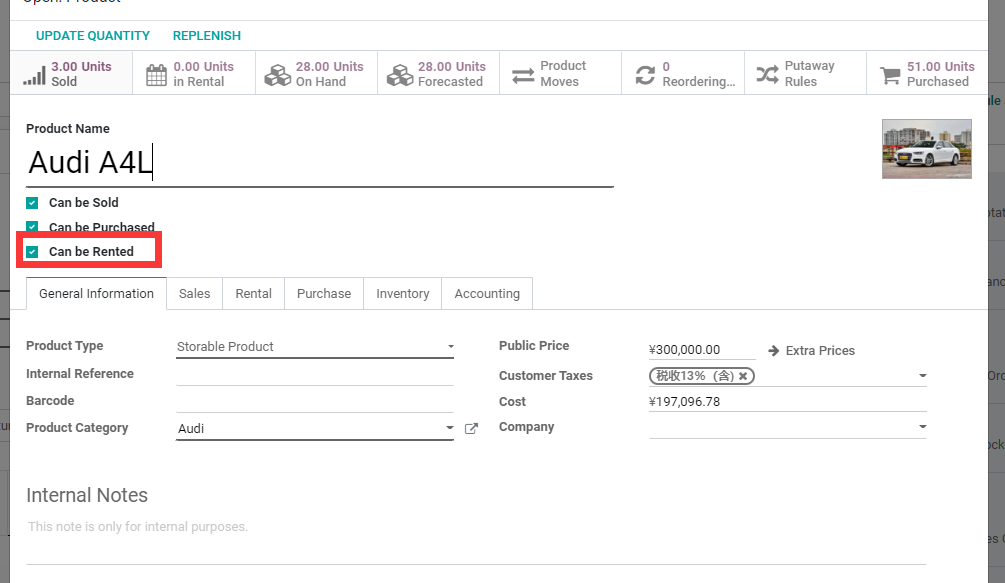
Task: Open the Units in Rental calendar stat
Action: pos(194,74)
